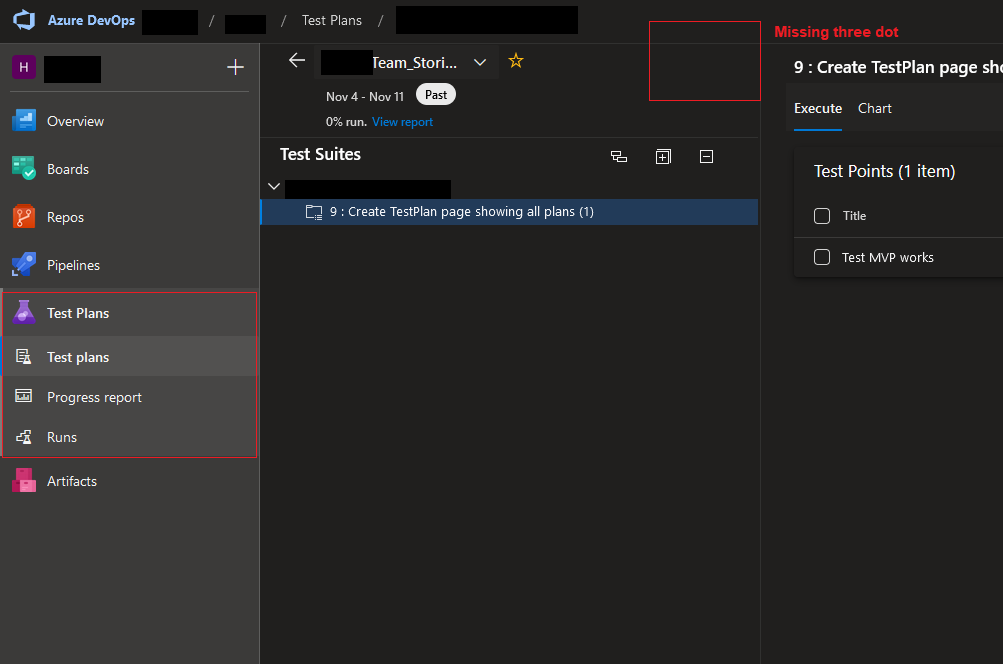Click the Runs icon
Image resolution: width=1003 pixels, height=664 pixels.
click(24, 437)
